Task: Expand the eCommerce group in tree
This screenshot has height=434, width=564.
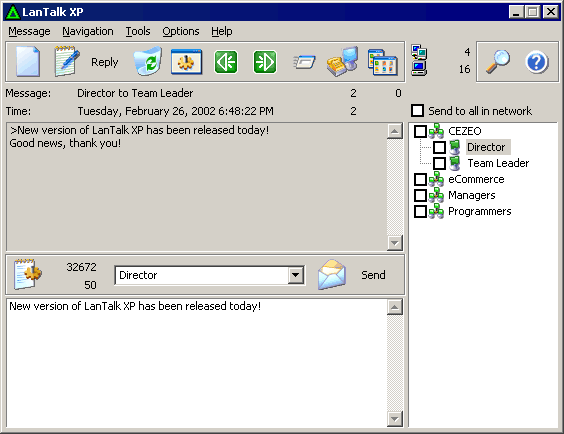Action: (x=476, y=179)
